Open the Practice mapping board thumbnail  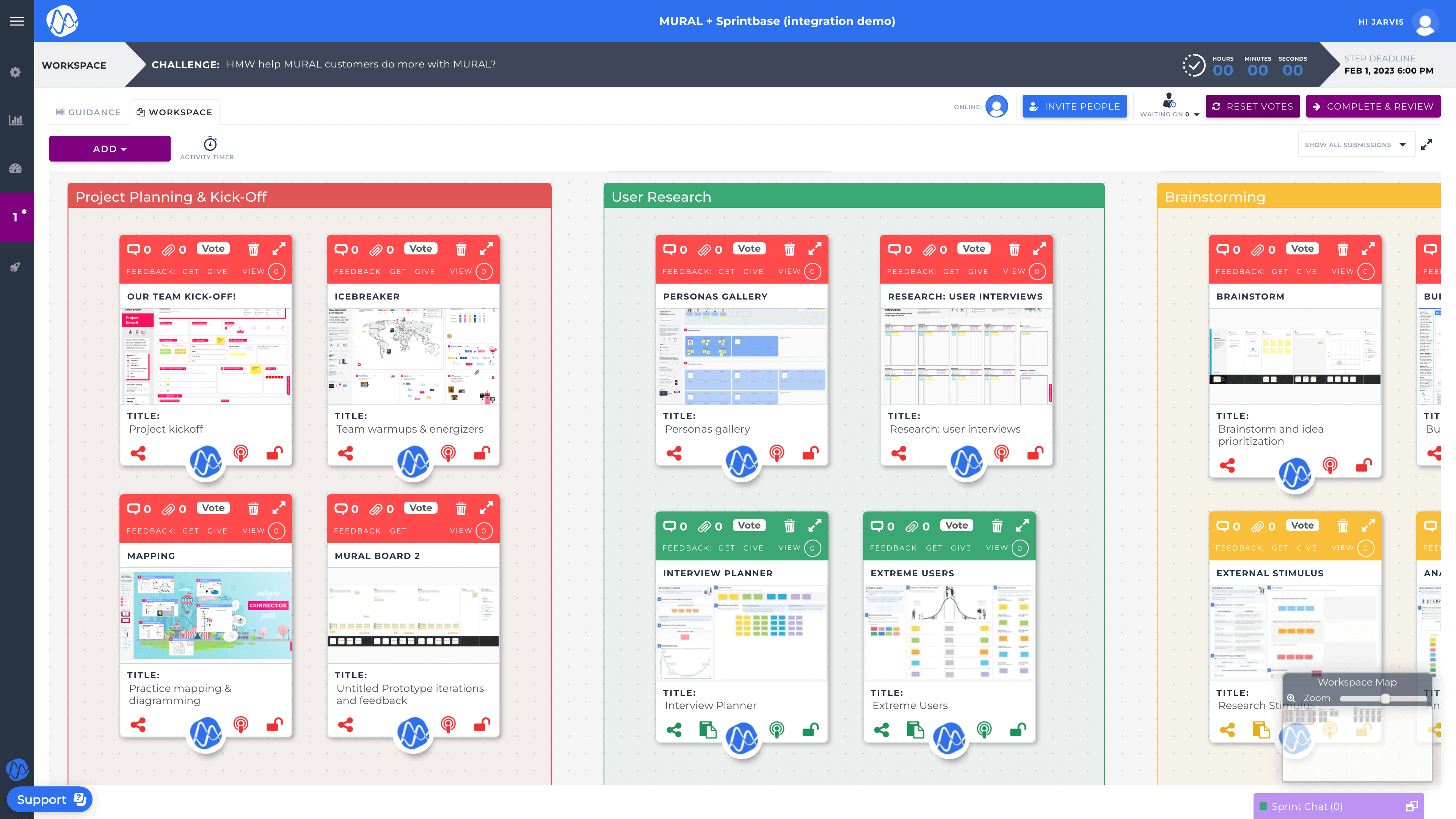tap(206, 615)
